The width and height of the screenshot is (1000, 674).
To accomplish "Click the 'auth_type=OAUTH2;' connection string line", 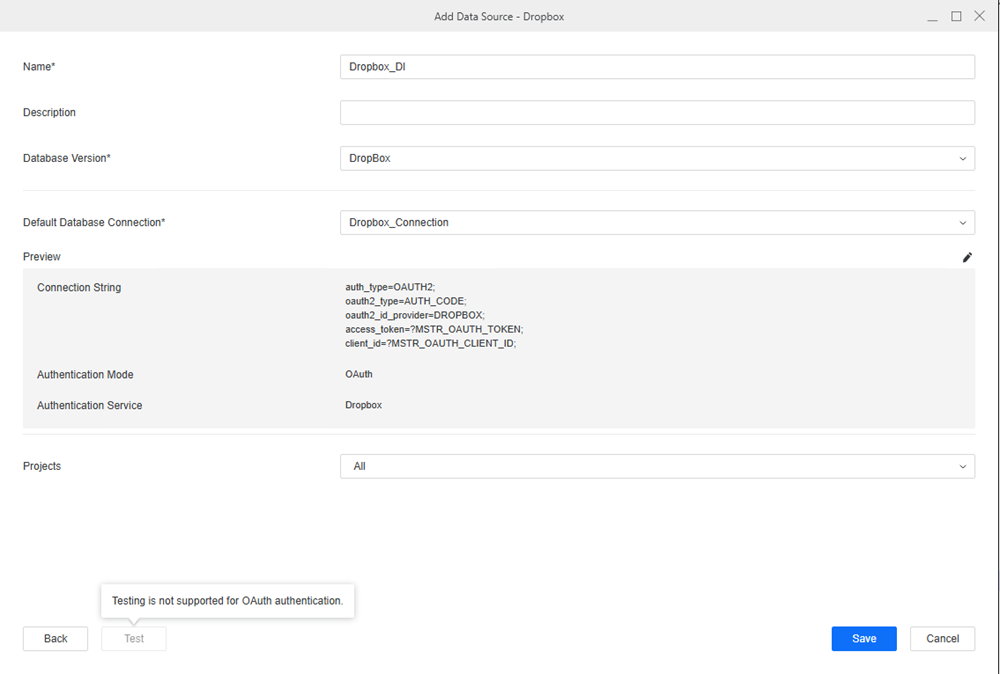I will click(390, 287).
